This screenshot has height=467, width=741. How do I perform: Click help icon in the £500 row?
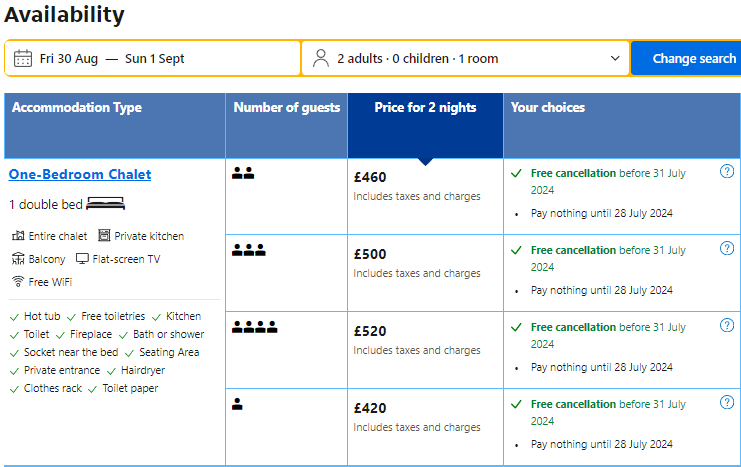pos(727,249)
